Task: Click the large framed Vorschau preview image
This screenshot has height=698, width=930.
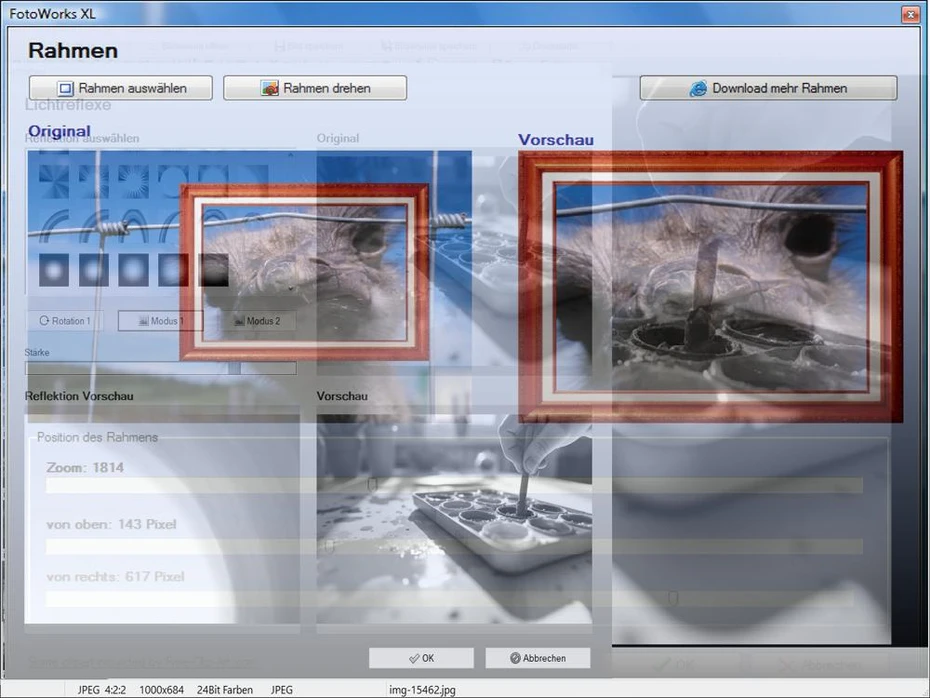Action: (x=710, y=287)
